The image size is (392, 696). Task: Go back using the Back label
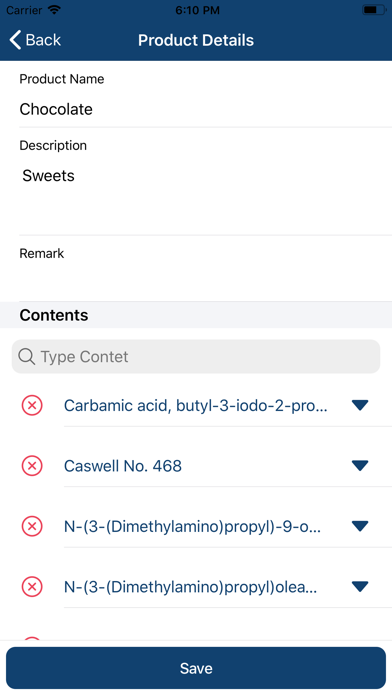pyautogui.click(x=43, y=40)
